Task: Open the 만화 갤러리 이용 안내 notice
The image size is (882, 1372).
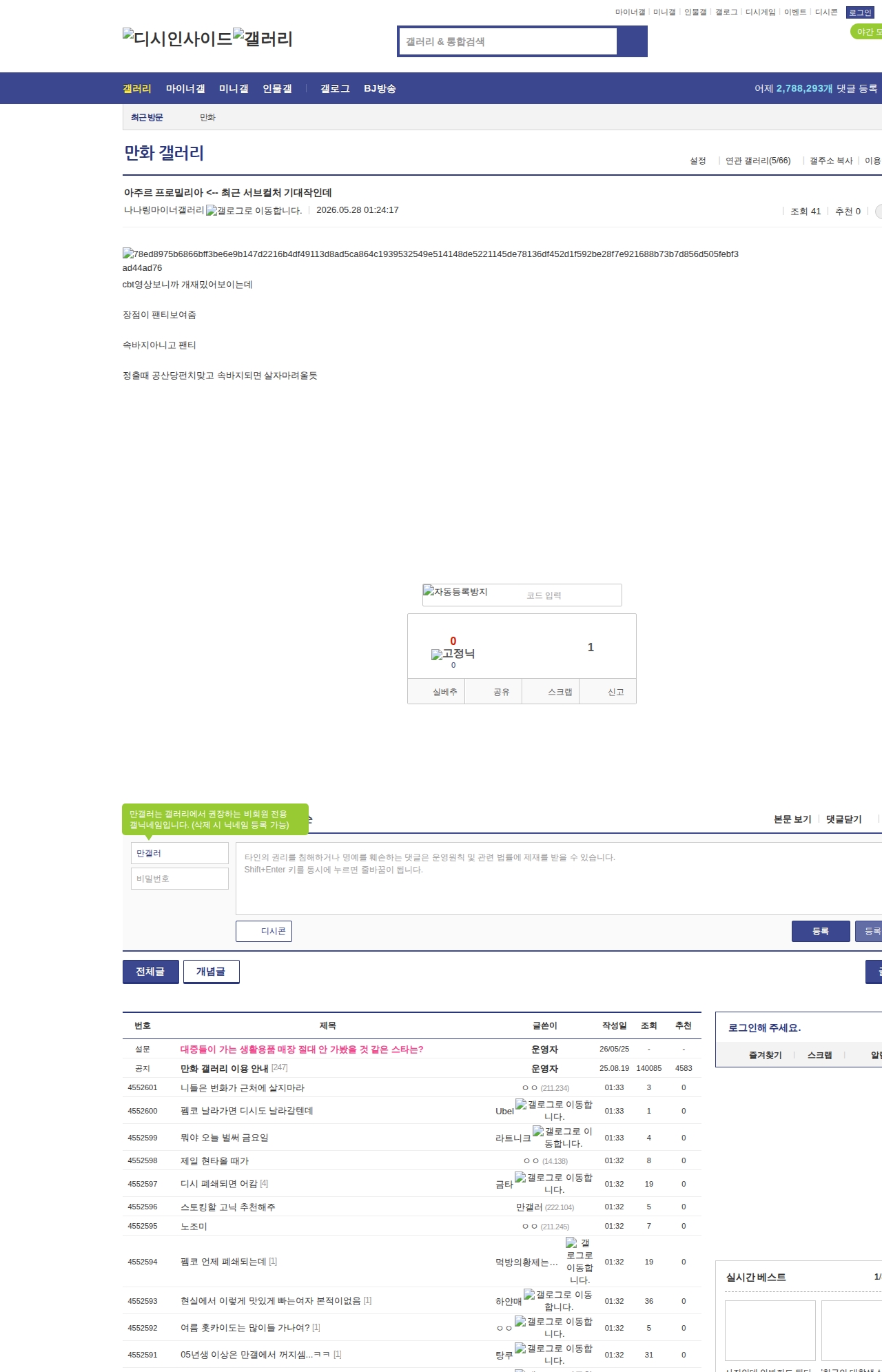Action: click(x=225, y=1068)
